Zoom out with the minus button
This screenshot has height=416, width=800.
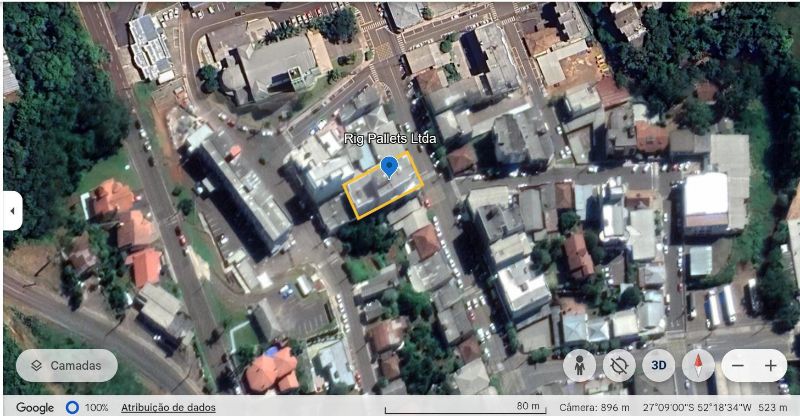pos(738,365)
